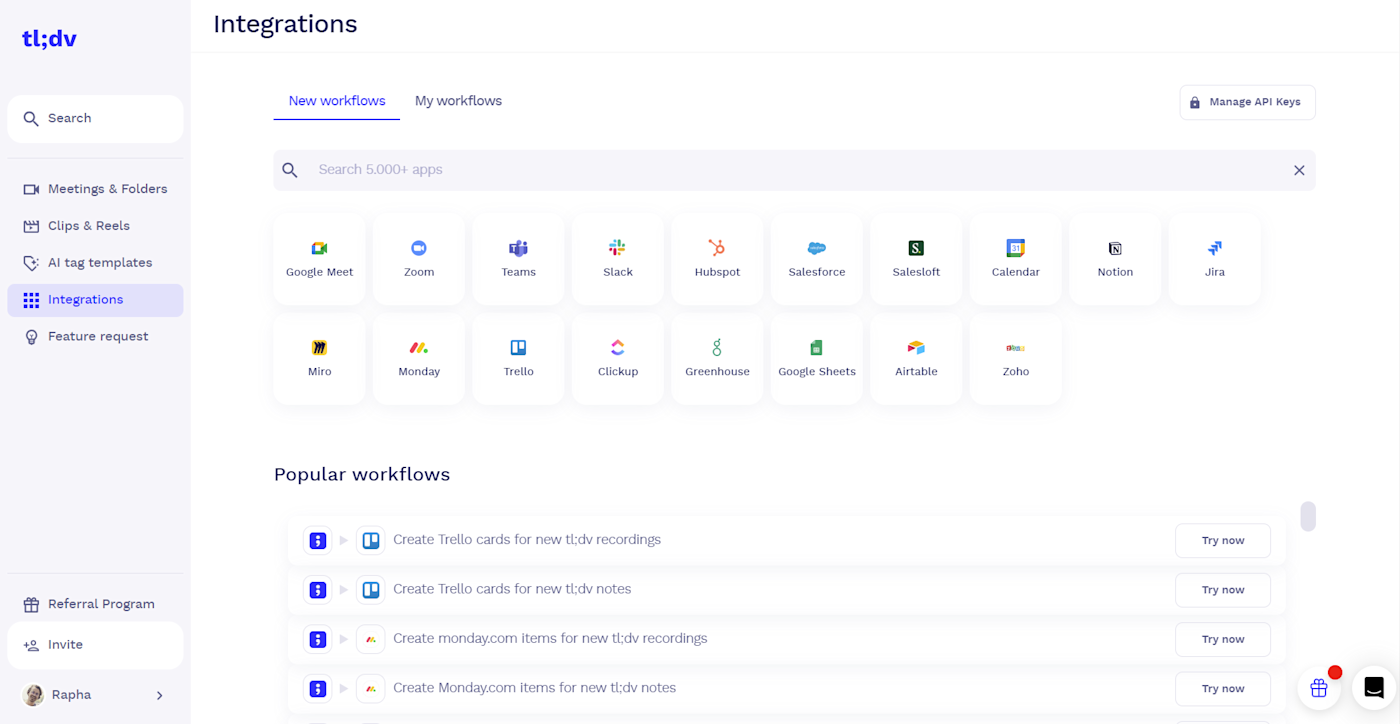Click the magnifier icon in app search

(290, 170)
